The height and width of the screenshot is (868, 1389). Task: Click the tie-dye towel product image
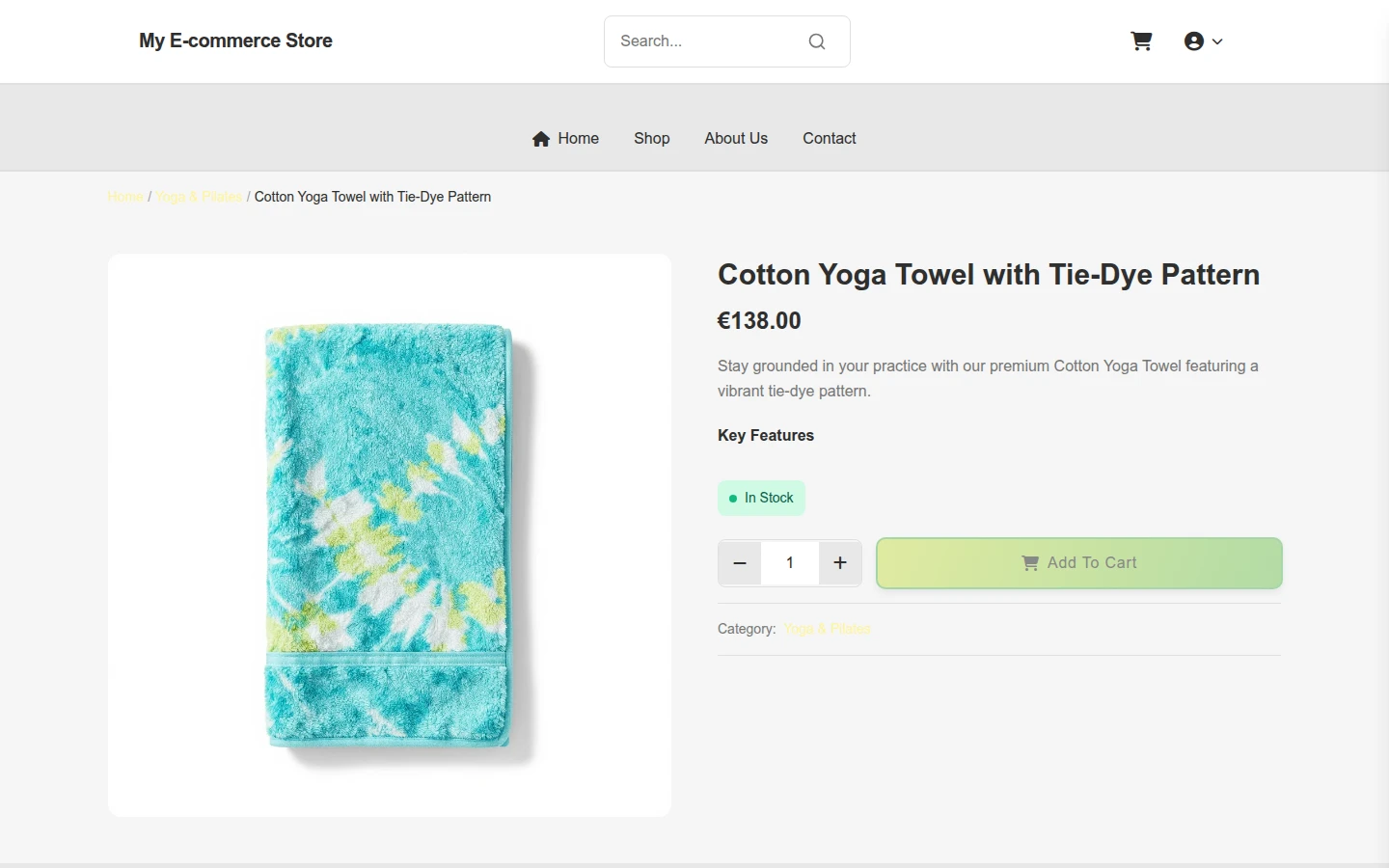[390, 535]
